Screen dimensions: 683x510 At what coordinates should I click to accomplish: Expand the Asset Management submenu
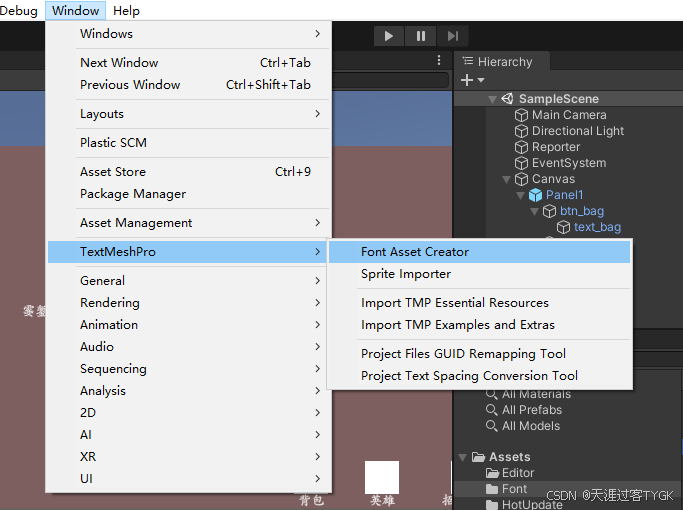189,223
